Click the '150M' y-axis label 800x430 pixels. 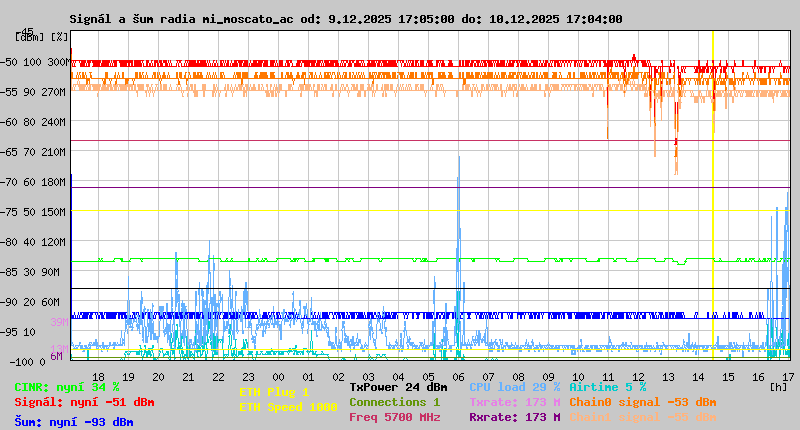click(56, 212)
